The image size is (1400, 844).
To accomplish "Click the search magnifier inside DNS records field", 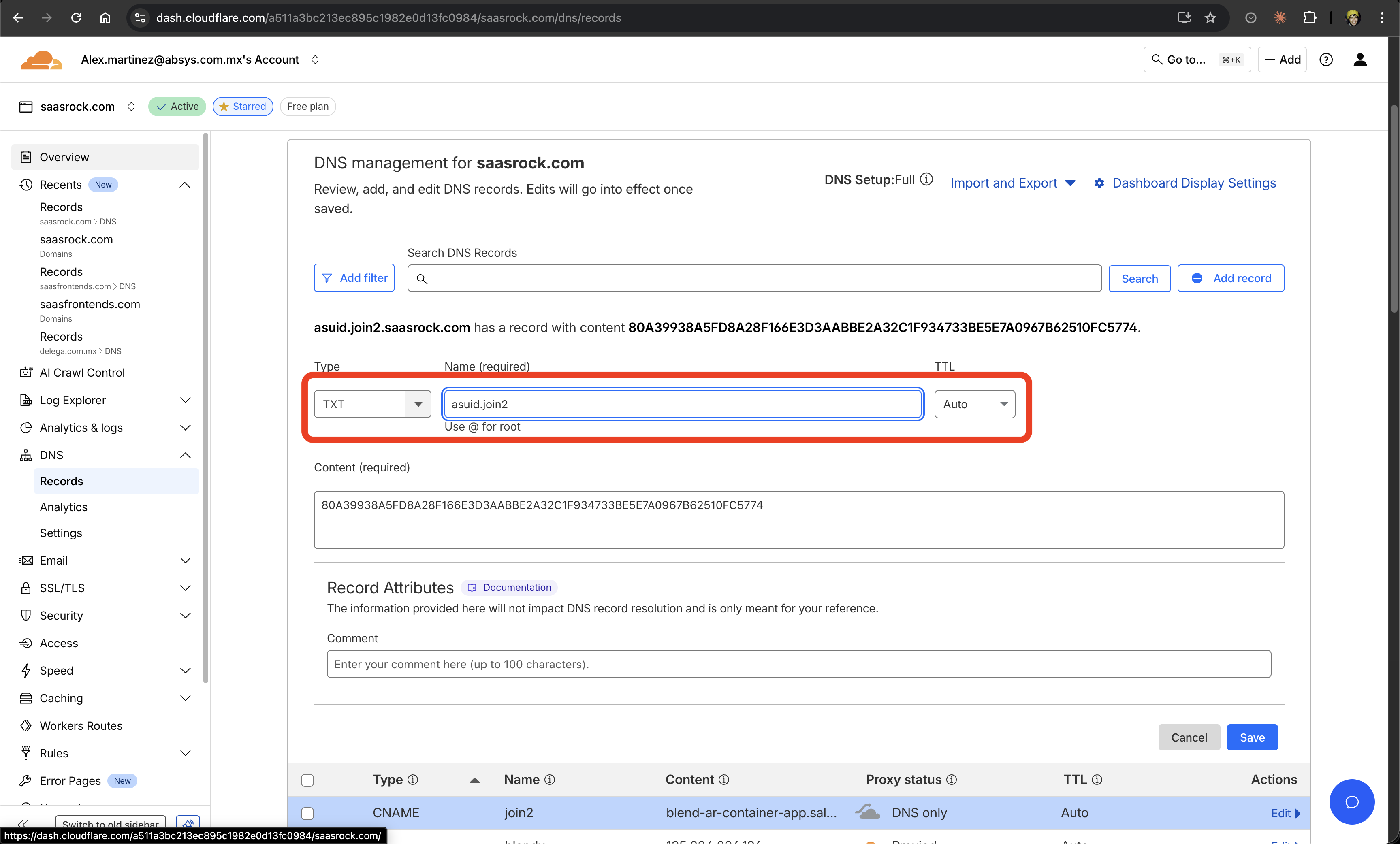I will tap(422, 279).
